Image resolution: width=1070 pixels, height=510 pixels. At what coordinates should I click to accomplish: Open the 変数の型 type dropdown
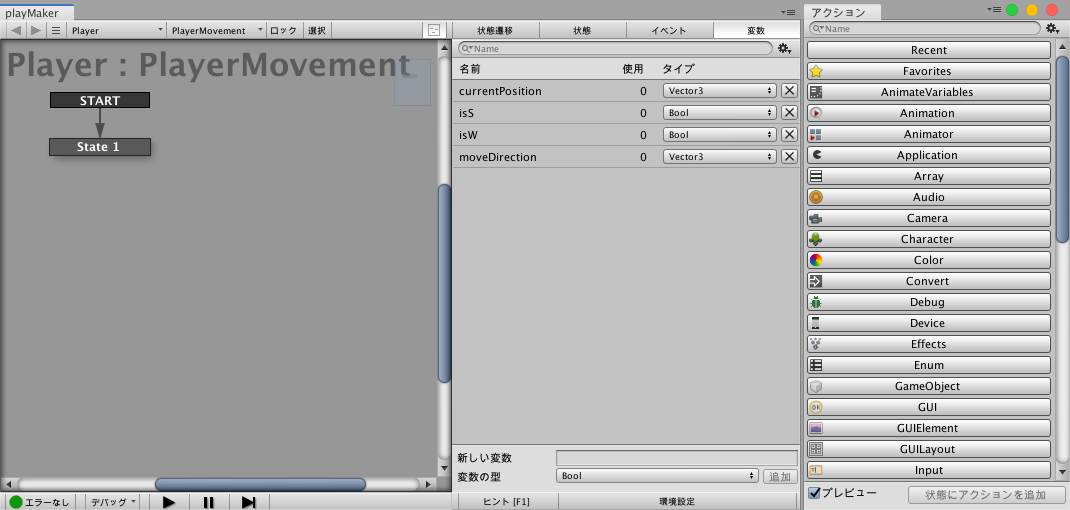tap(657, 476)
